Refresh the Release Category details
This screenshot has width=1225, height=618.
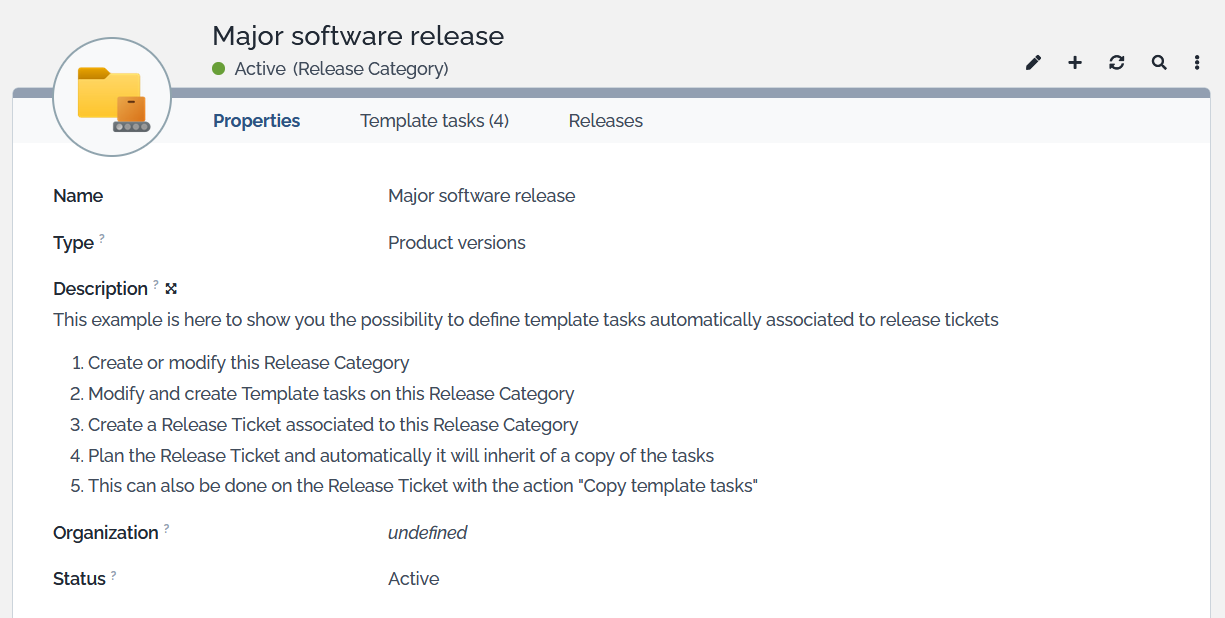(x=1117, y=63)
